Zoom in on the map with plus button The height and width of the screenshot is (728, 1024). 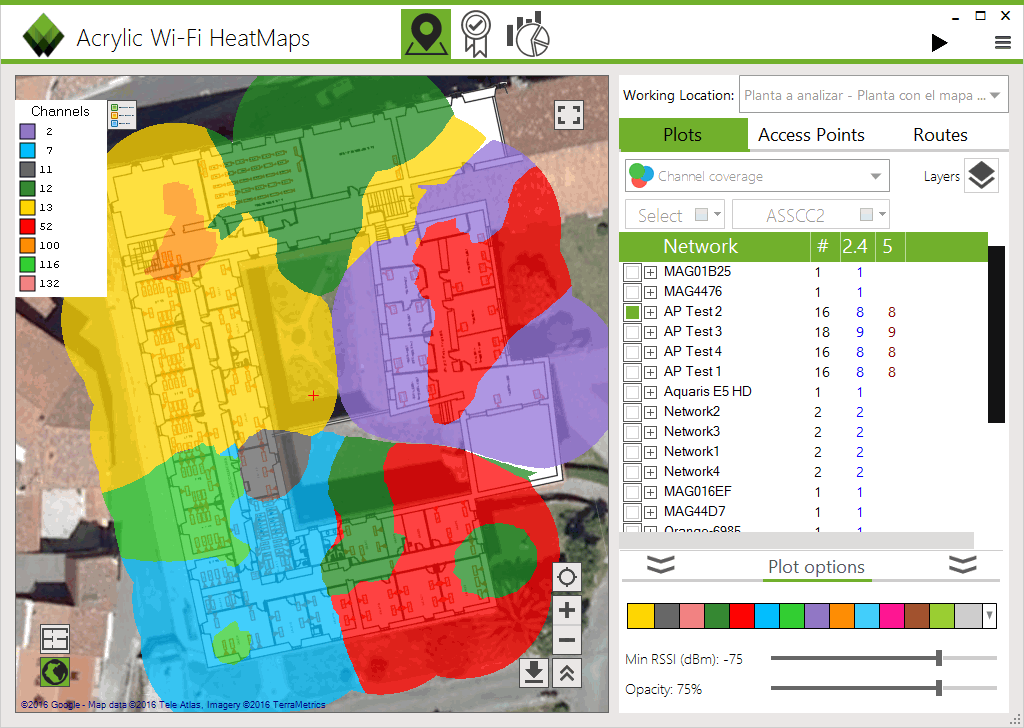567,610
